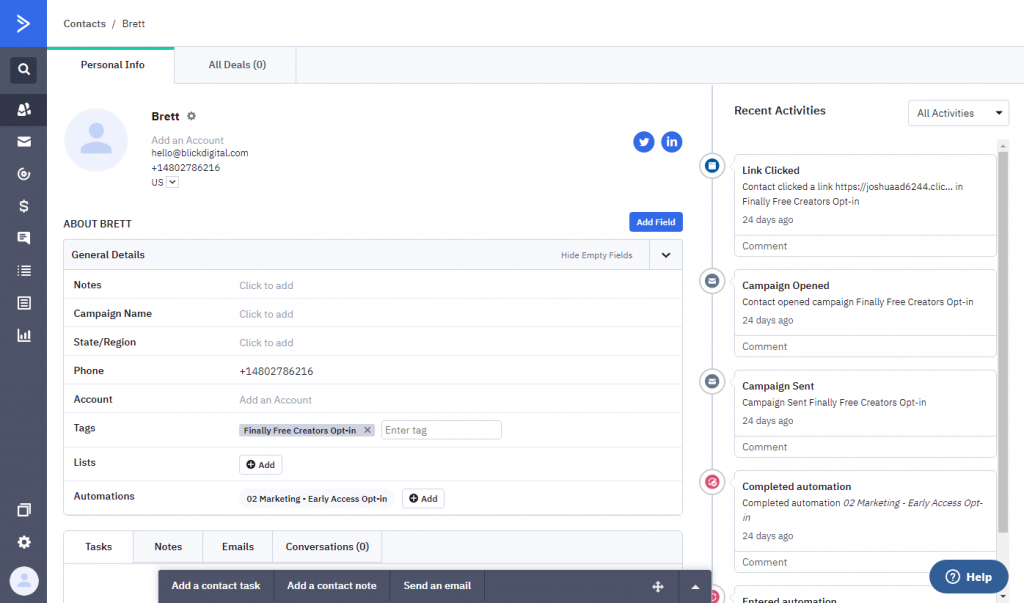Open the All Activities dropdown
The height and width of the screenshot is (603, 1024).
coord(958,113)
